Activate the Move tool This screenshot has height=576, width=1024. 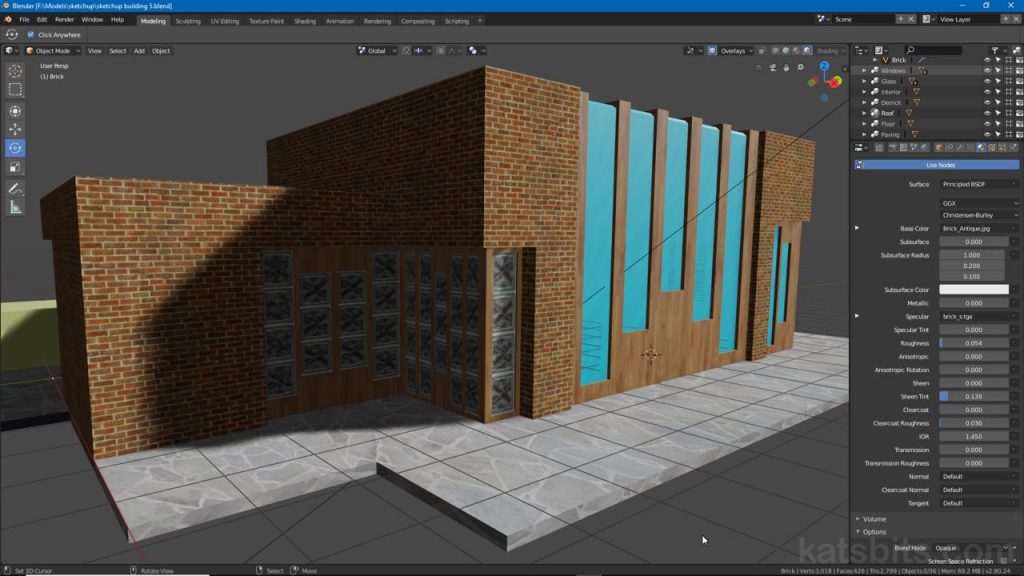pyautogui.click(x=15, y=129)
